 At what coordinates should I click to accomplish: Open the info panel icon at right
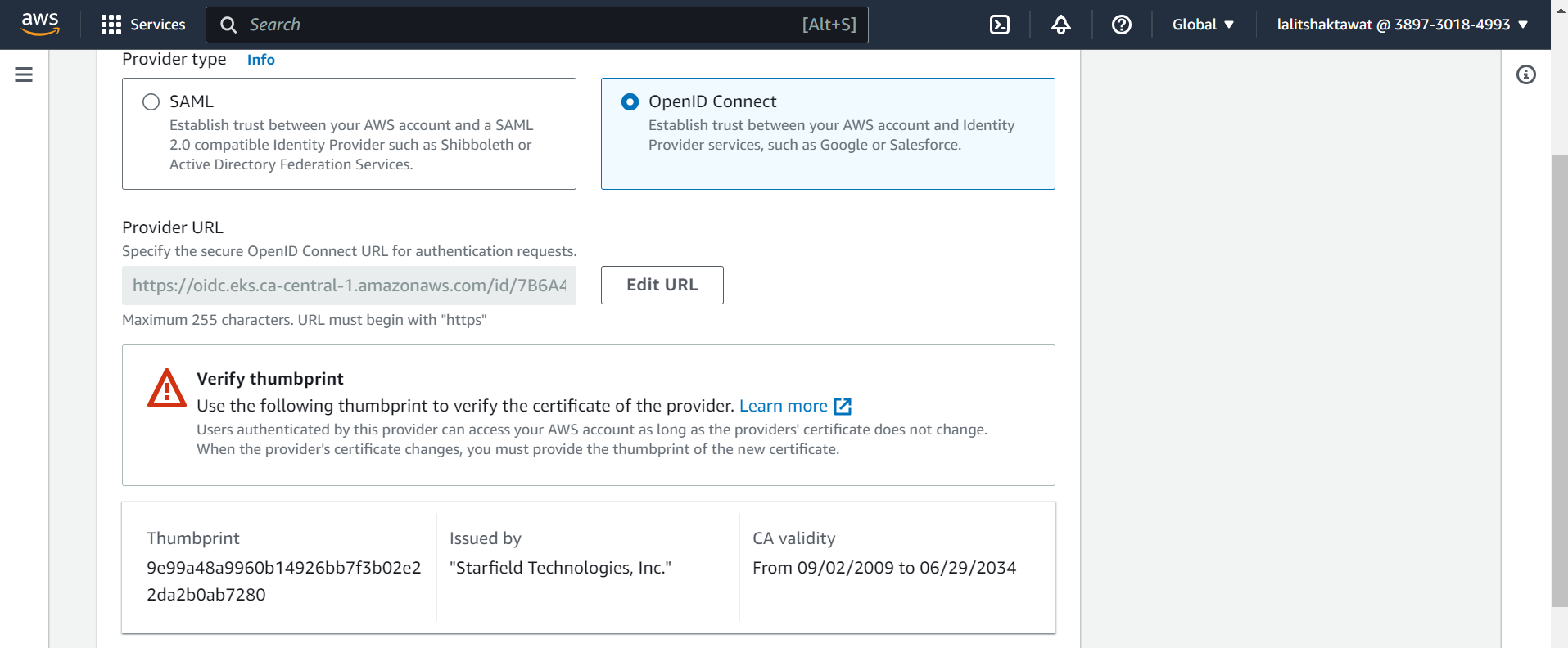1525,74
